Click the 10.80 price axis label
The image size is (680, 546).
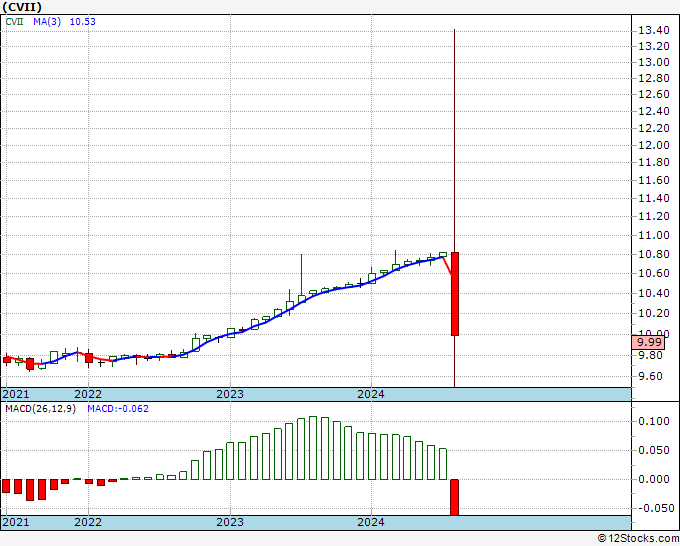[x=654, y=254]
